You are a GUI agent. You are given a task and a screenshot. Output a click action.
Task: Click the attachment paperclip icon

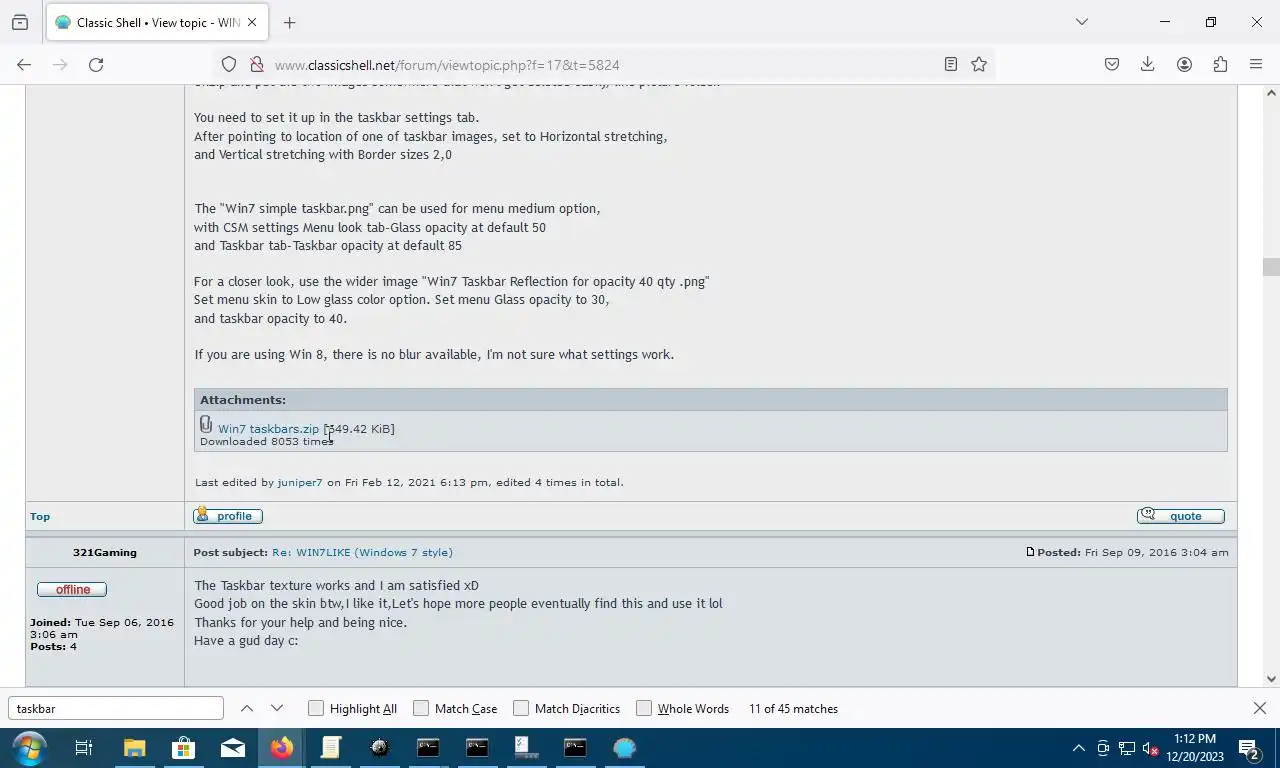206,425
